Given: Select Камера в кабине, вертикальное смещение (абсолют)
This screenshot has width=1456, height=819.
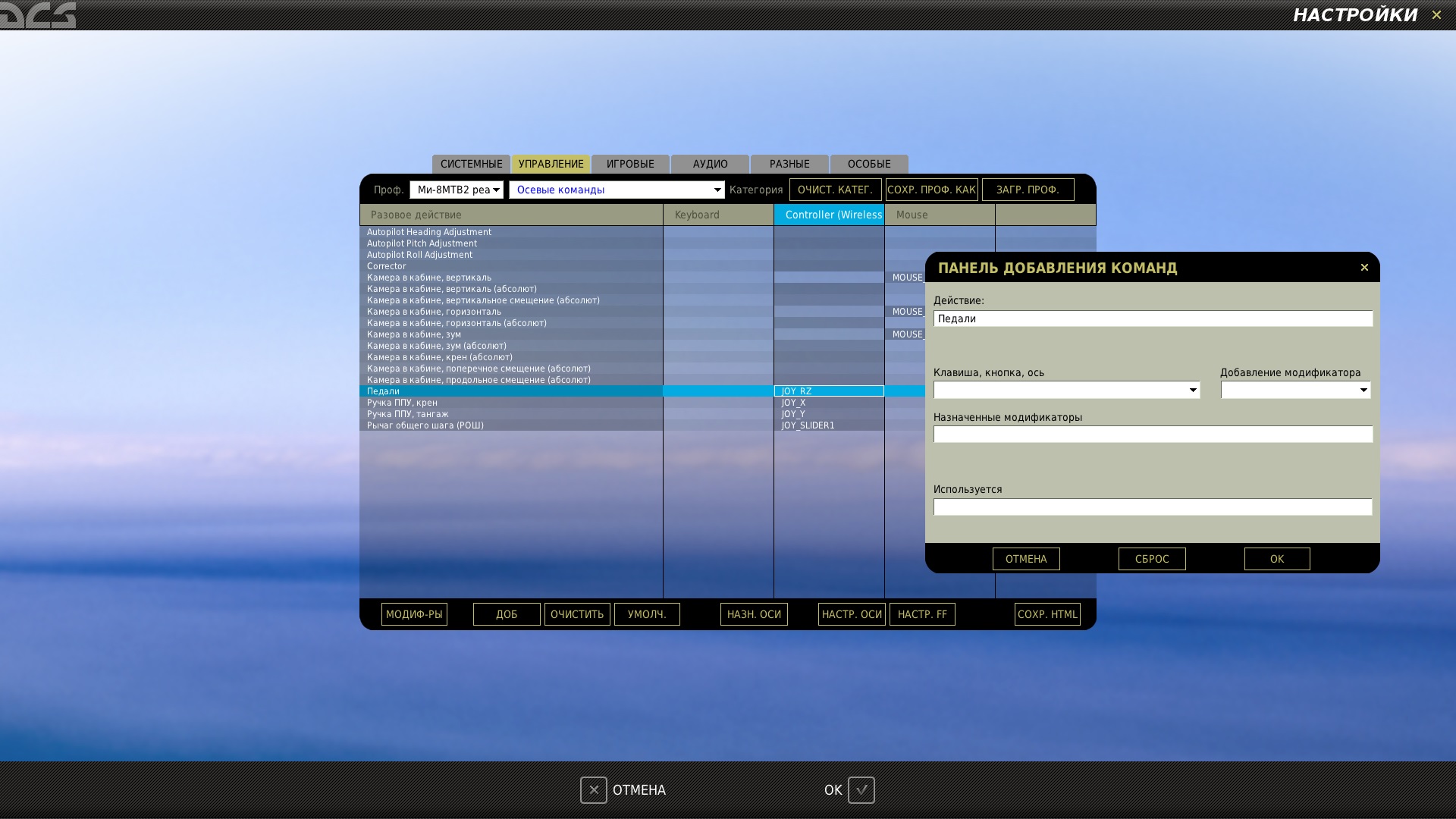Looking at the screenshot, I should coord(511,300).
